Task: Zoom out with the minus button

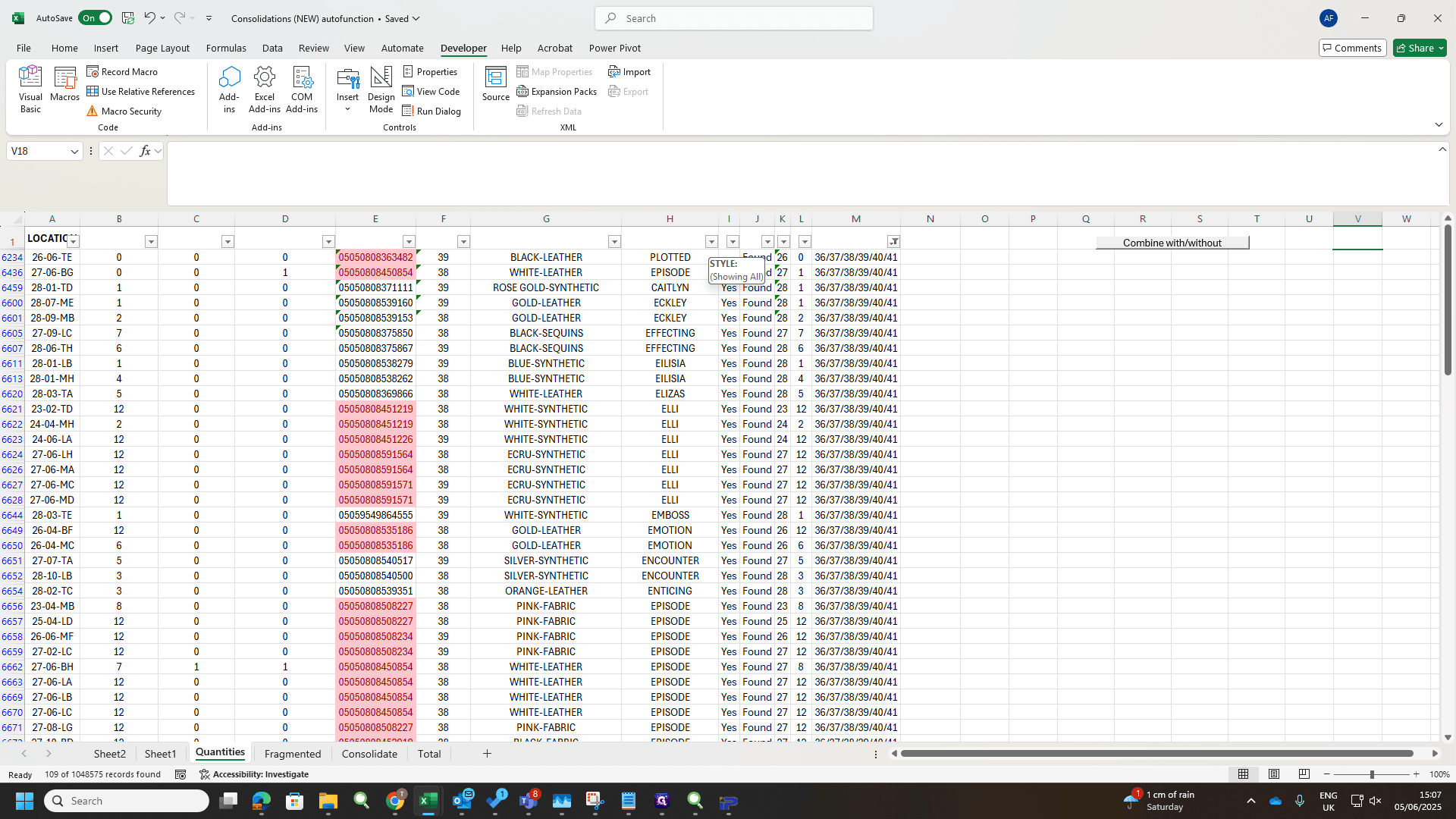Action: [x=1326, y=774]
